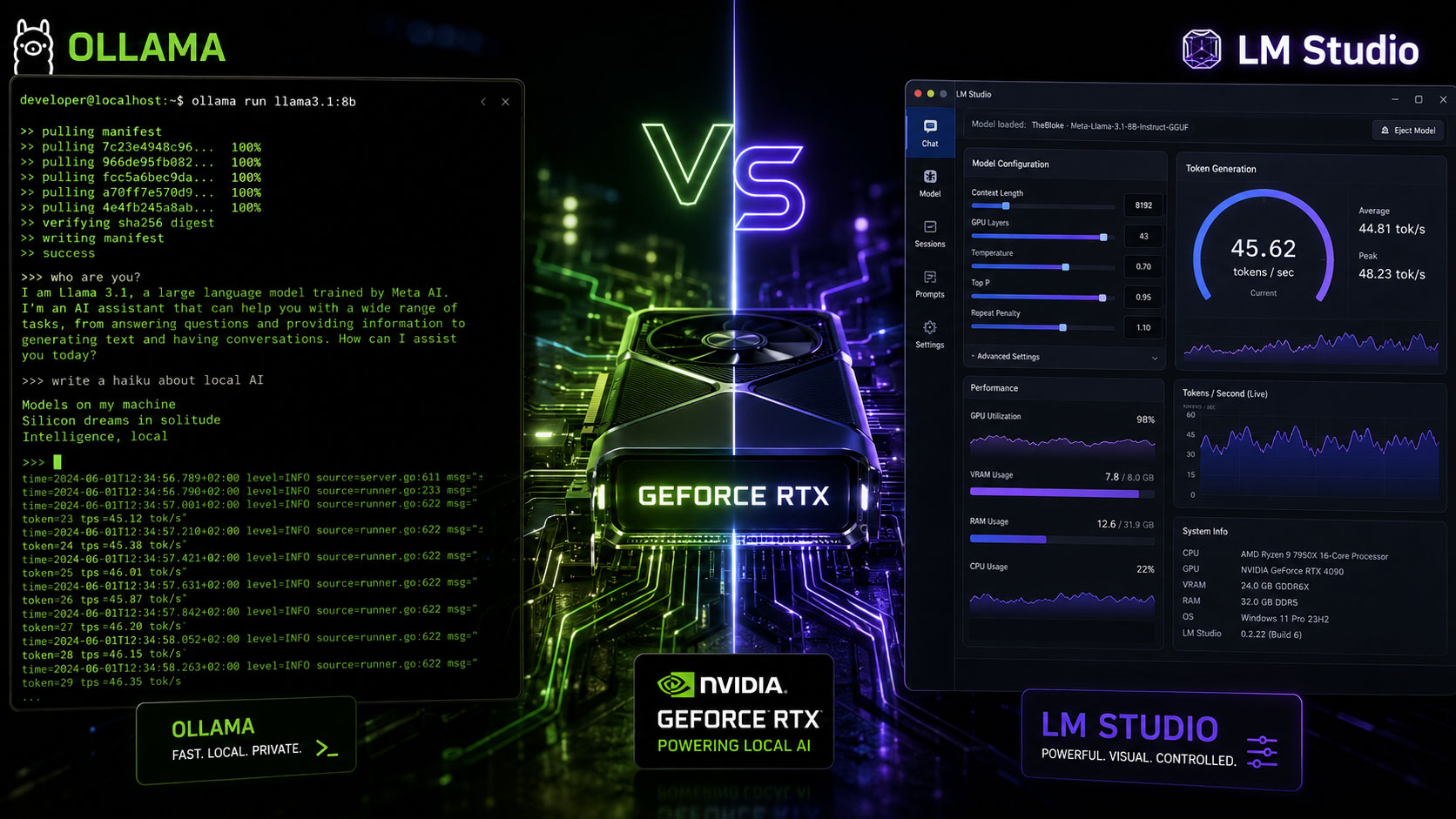The height and width of the screenshot is (819, 1456).
Task: Click 'AMD Ryzen 9 7950X 16-Core Processor'
Action: pos(1314,555)
